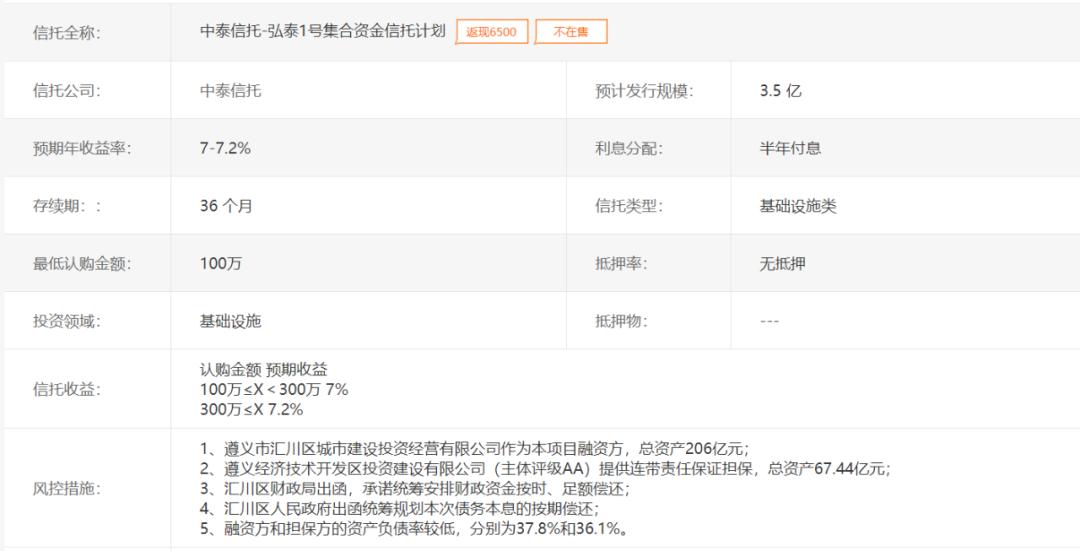Viewport: 1080px width, 551px height.
Task: Click the 最低认购金额 label
Action: pos(81,264)
